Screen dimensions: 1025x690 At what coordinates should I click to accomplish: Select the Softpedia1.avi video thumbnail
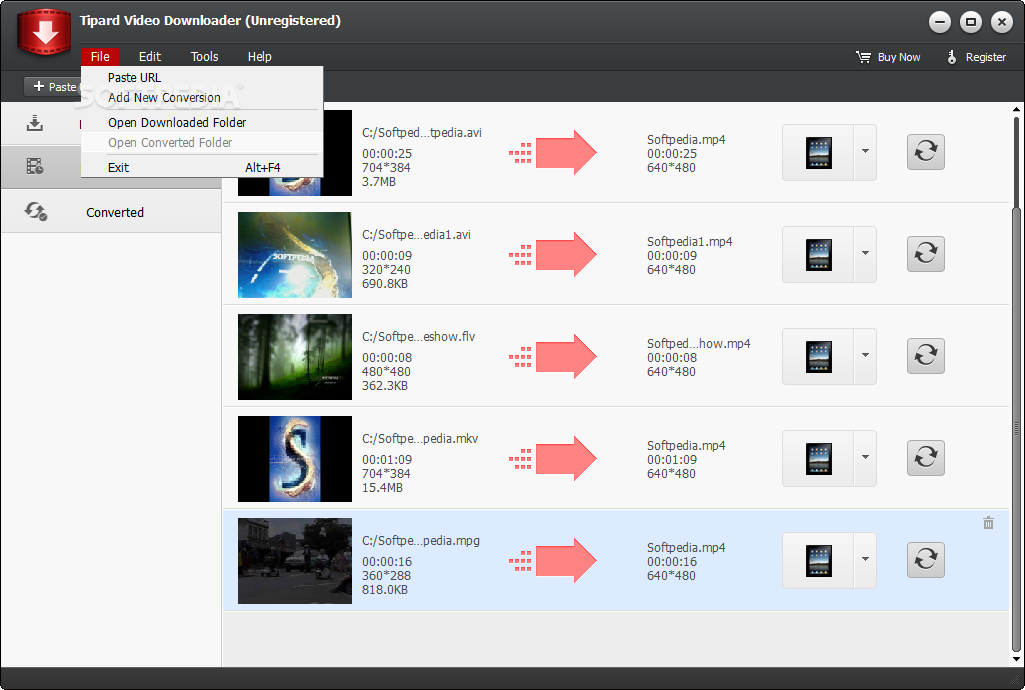pyautogui.click(x=295, y=255)
